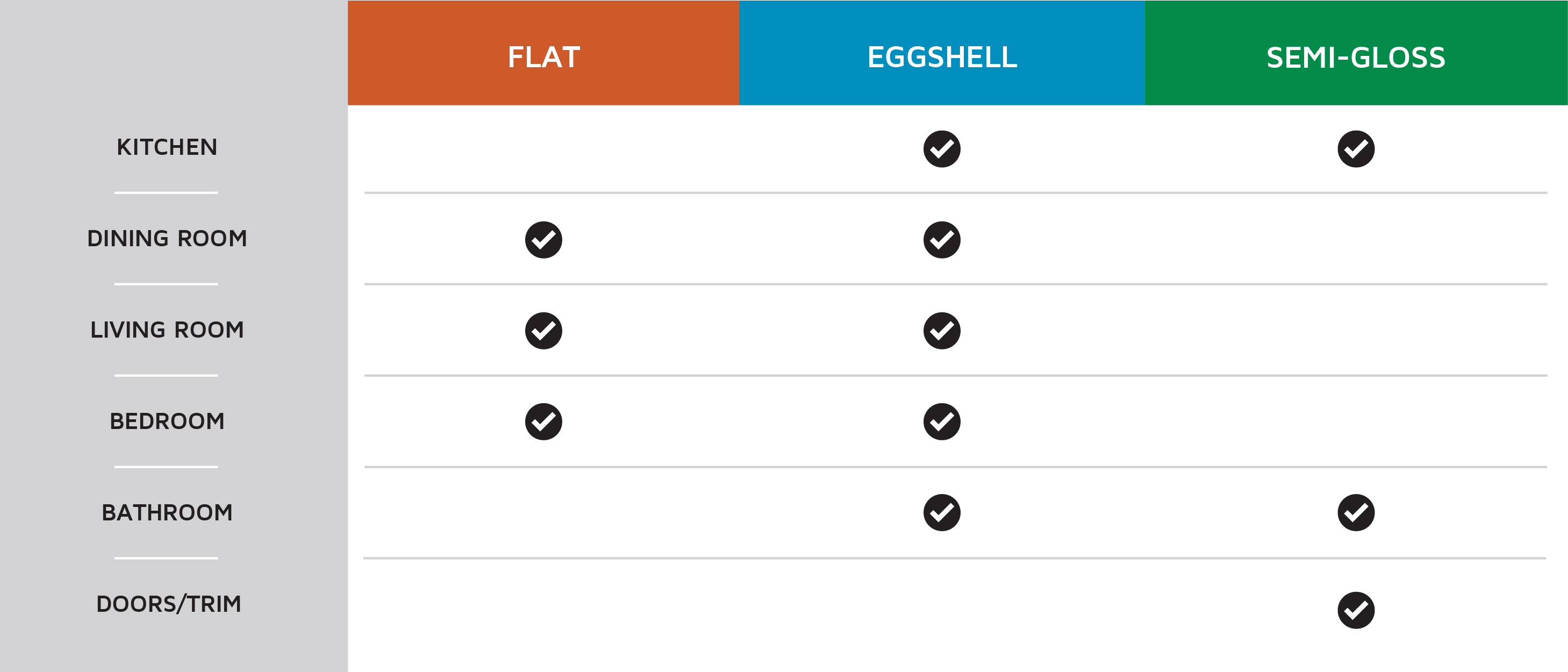Image resolution: width=1568 pixels, height=672 pixels.
Task: Click the LIVING ROOM row label
Action: (x=167, y=330)
